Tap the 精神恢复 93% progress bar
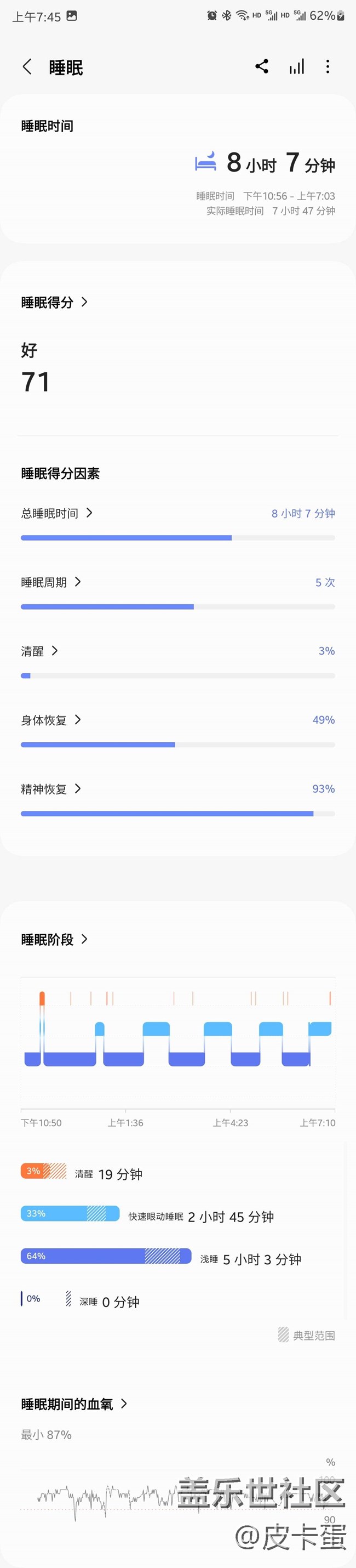Viewport: 356px width, 1568px height. tap(177, 813)
